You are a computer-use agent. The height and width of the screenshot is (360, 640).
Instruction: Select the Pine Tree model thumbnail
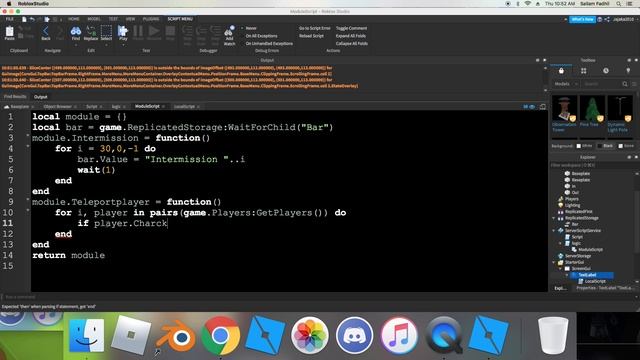(592, 109)
